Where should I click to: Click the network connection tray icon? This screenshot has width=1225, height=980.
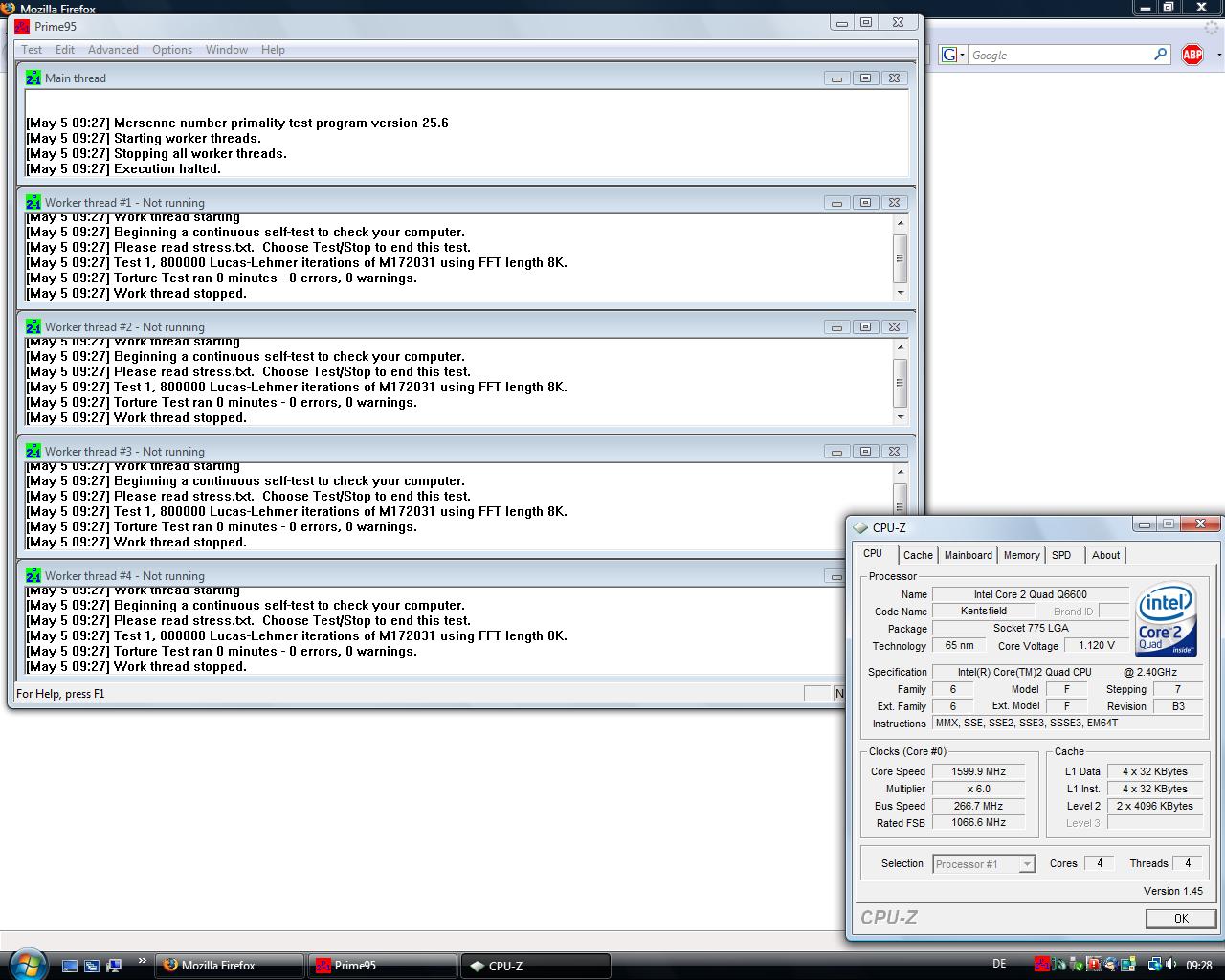(1155, 965)
